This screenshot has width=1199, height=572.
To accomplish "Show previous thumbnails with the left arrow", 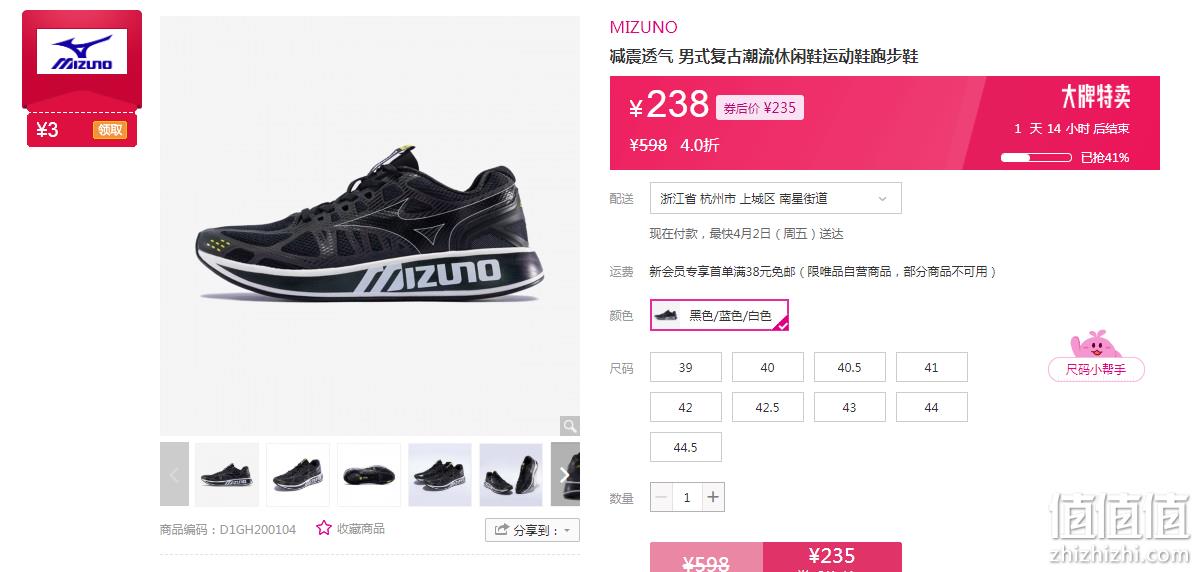I will coord(174,475).
